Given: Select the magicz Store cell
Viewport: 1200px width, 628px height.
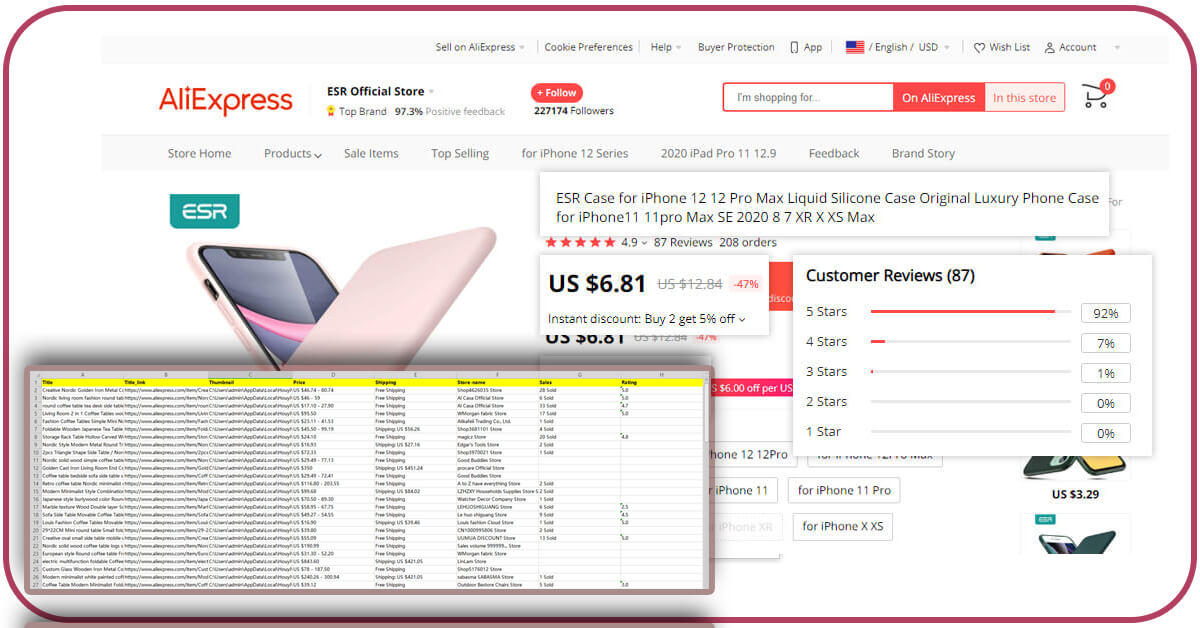Looking at the screenshot, I should [496, 436].
